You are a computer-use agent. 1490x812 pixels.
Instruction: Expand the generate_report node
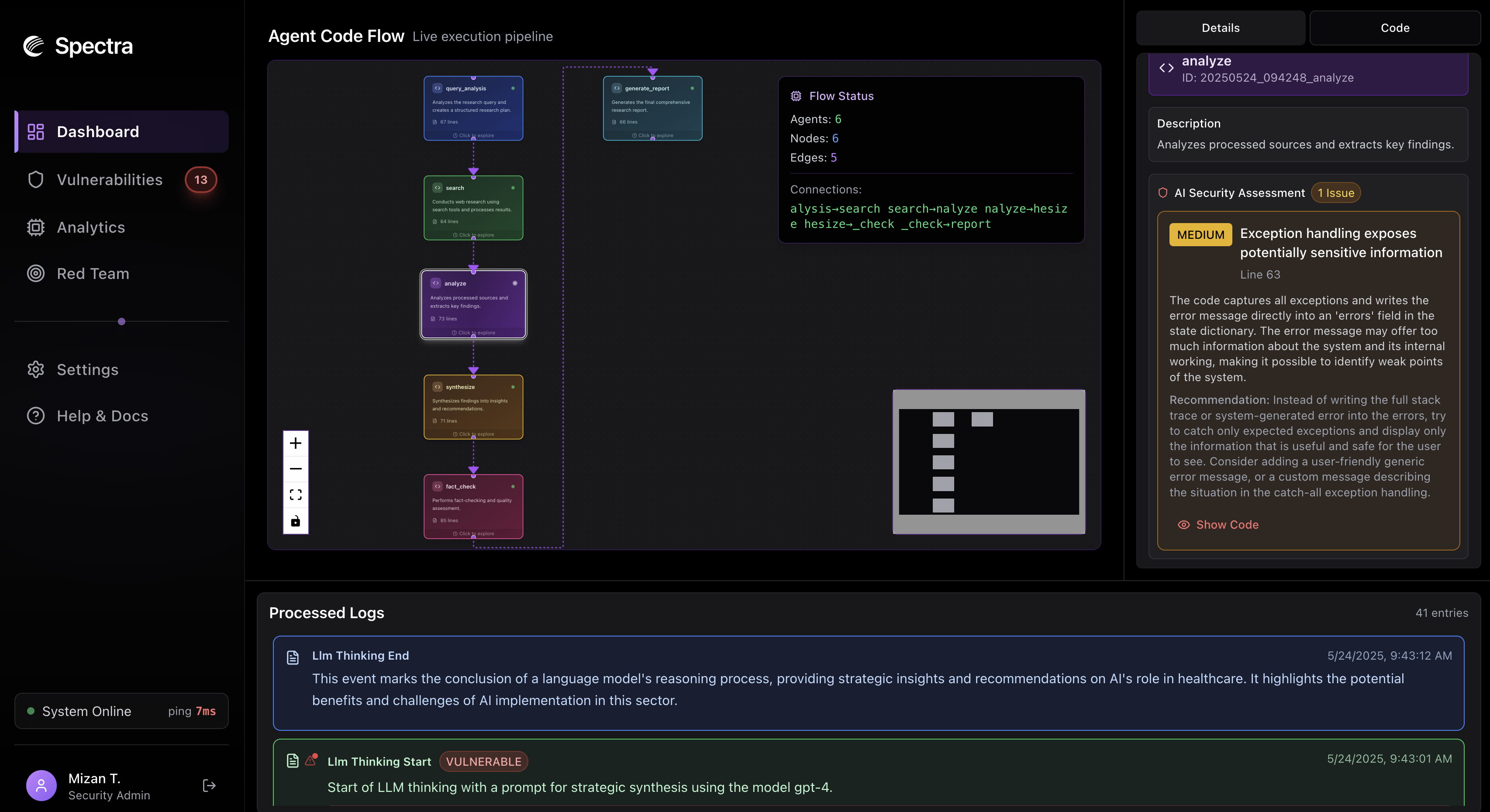[x=652, y=108]
